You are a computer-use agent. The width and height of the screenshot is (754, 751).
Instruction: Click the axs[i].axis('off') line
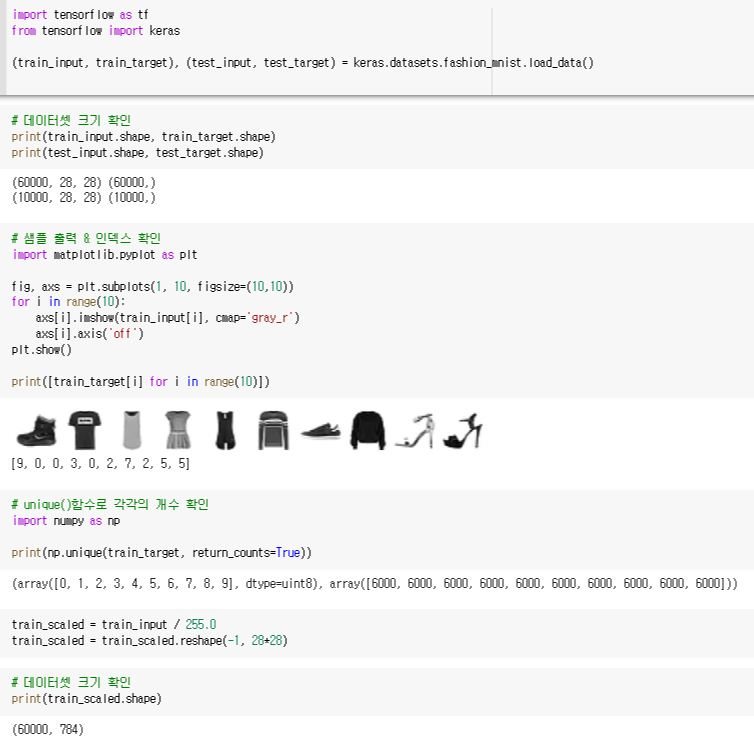click(89, 334)
